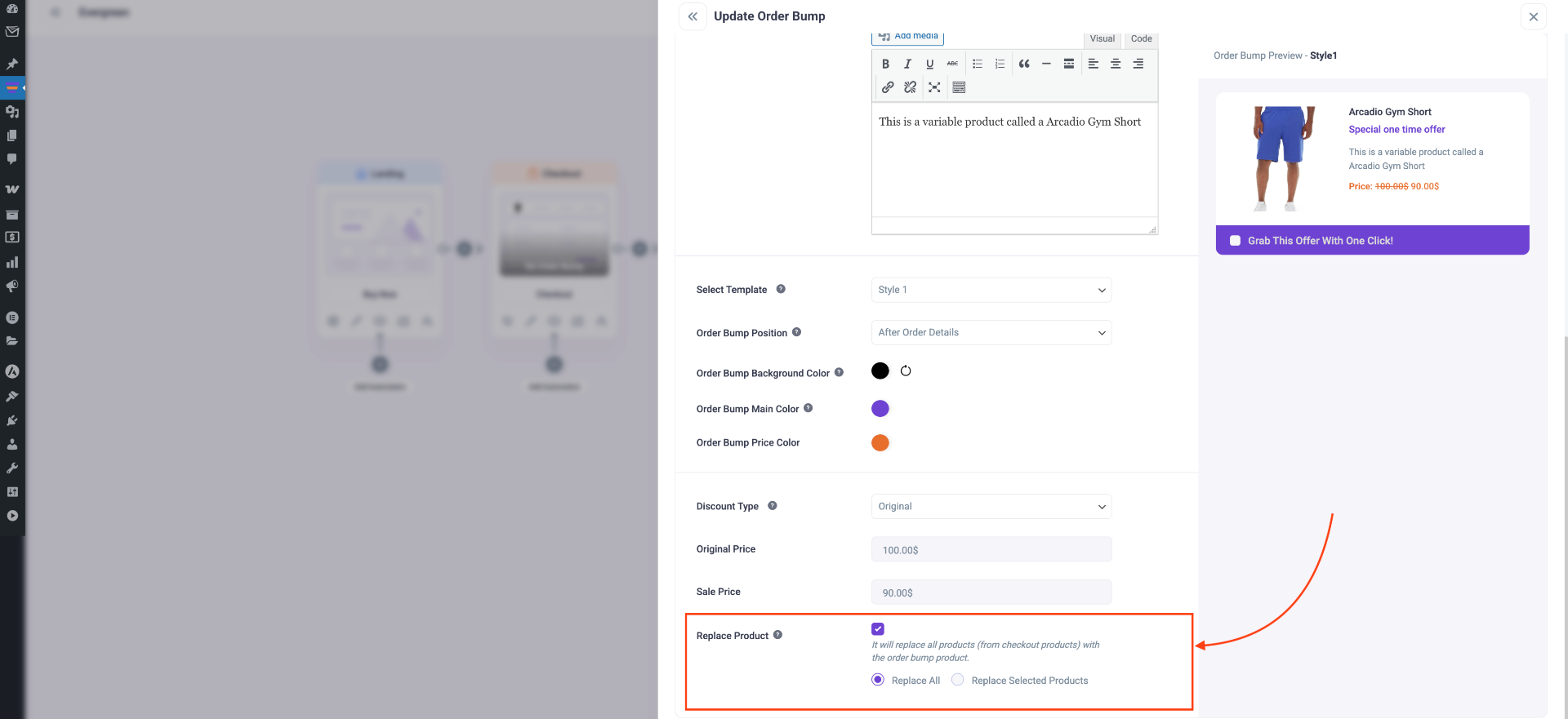Show help for Order Bump Position
1568x719 pixels.
[x=797, y=332]
